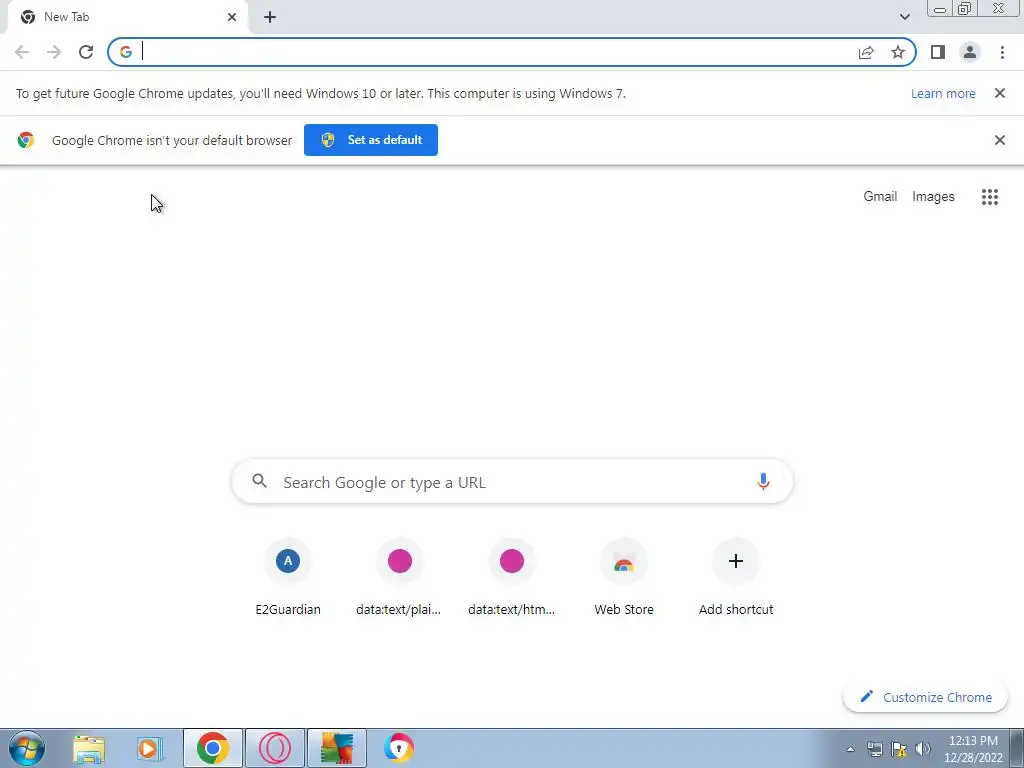This screenshot has width=1024, height=768.
Task: Open the data:text/plai... shortcut
Action: 399,577
